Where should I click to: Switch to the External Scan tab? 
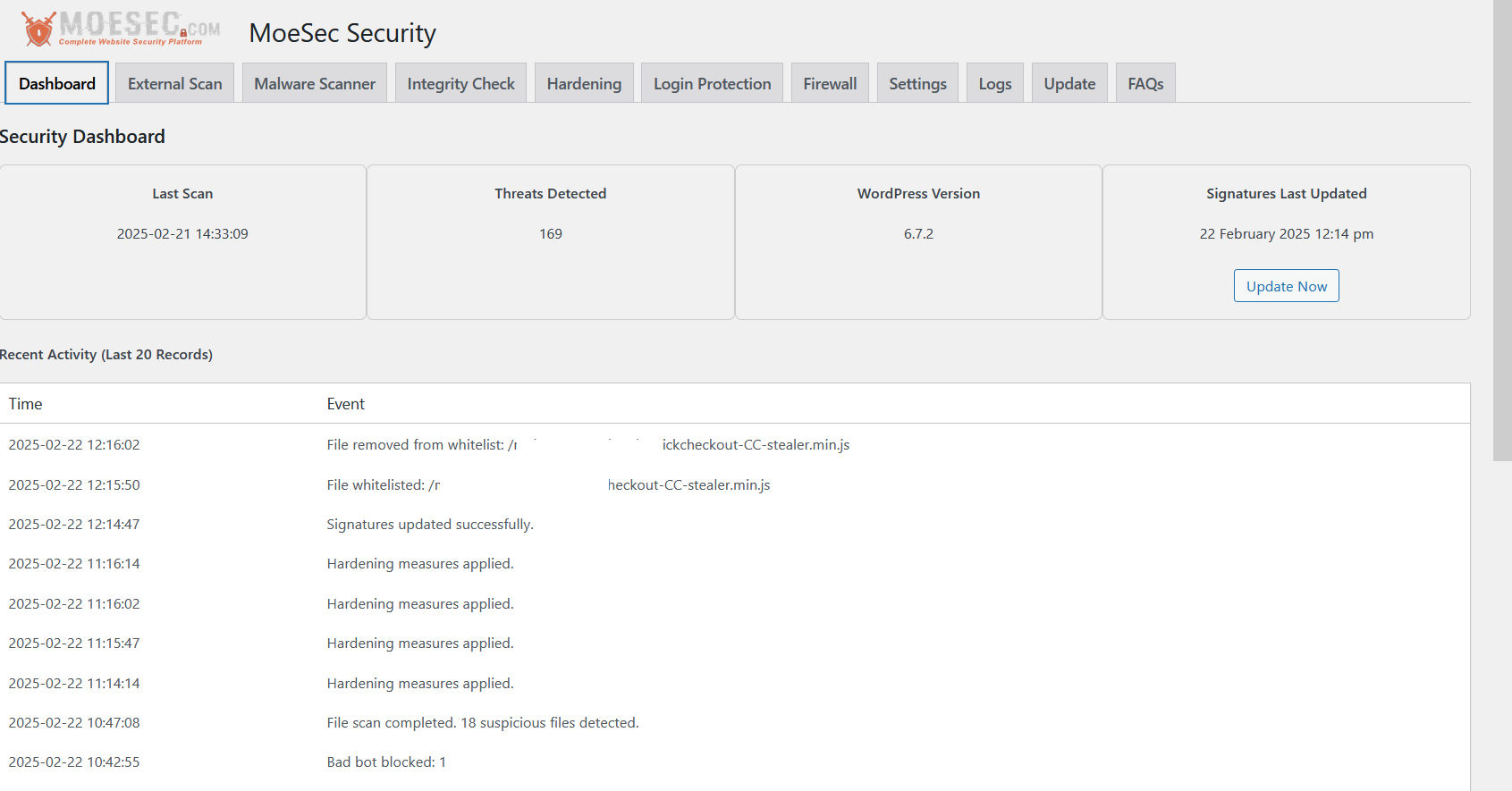174,83
